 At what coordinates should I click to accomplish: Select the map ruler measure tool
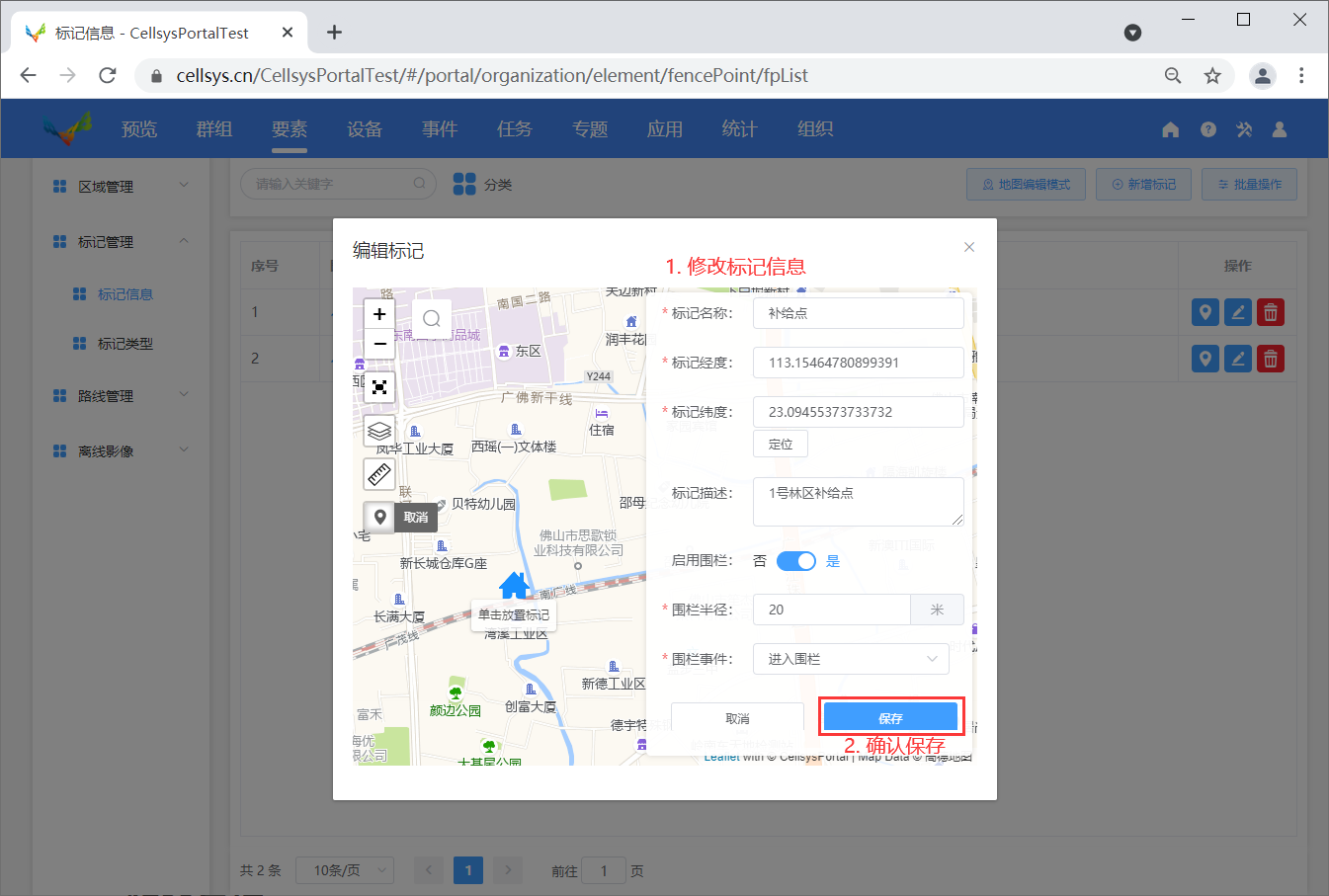point(379,474)
